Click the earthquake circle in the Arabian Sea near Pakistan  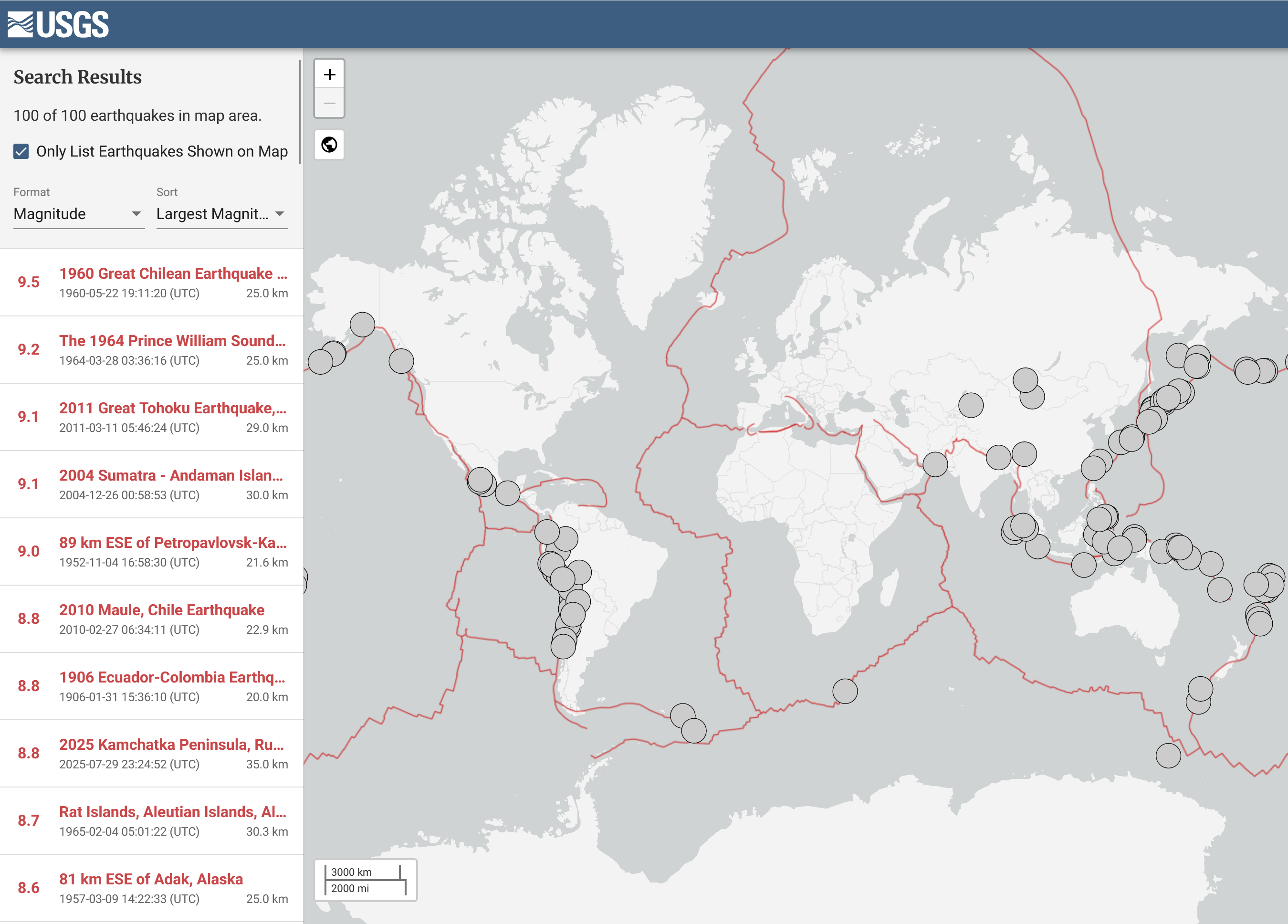coord(935,464)
